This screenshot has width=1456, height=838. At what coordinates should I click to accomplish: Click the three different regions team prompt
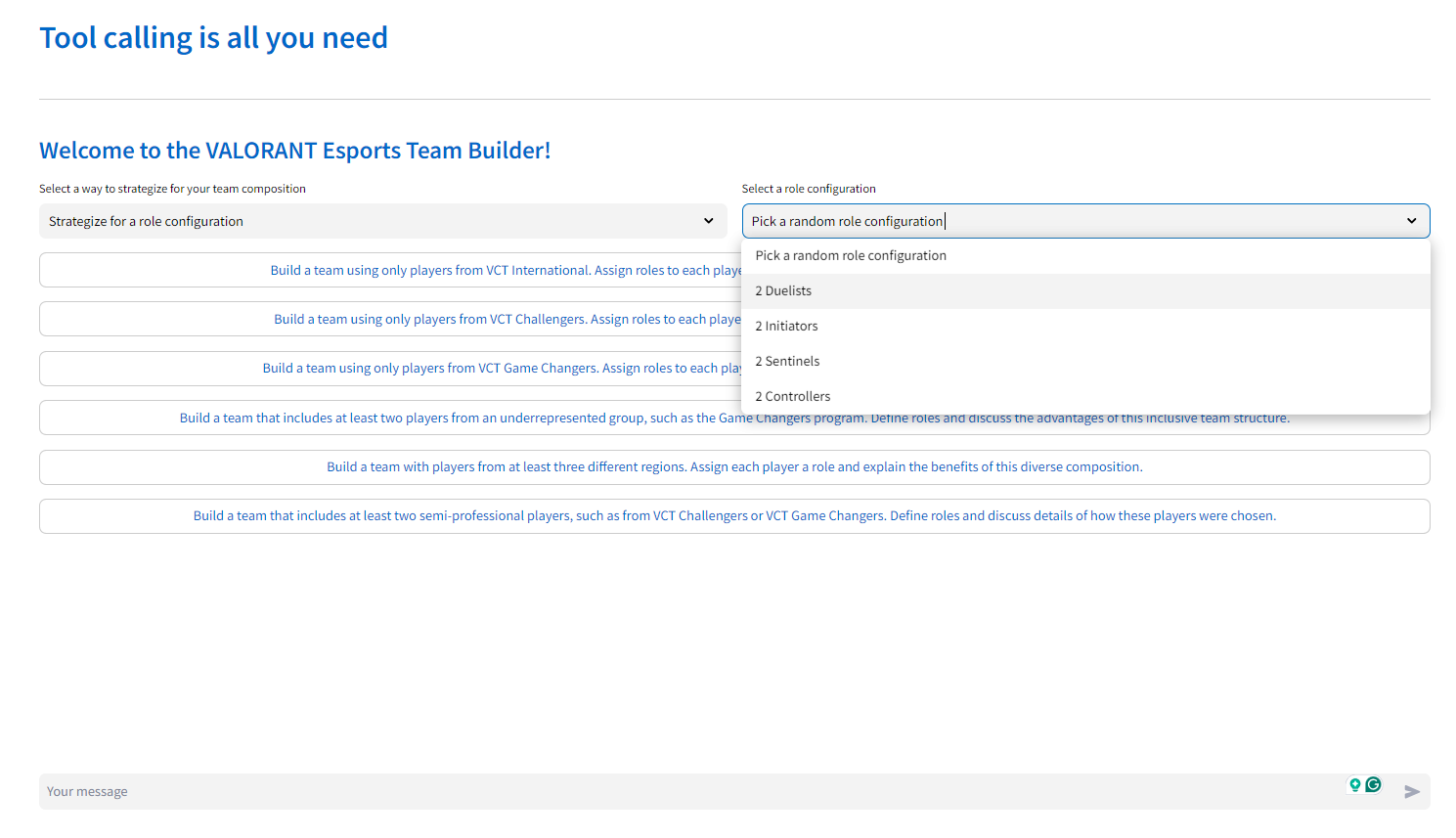(x=734, y=467)
